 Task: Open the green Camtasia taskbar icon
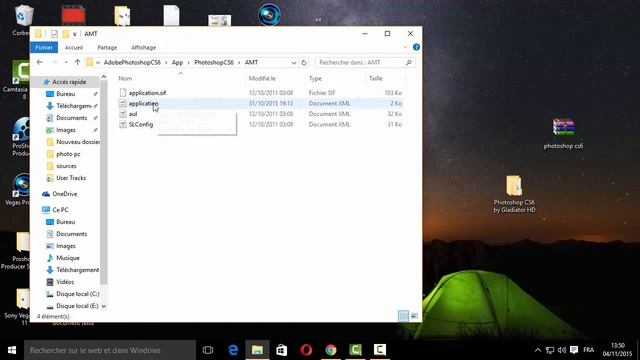pyautogui.click(x=355, y=350)
